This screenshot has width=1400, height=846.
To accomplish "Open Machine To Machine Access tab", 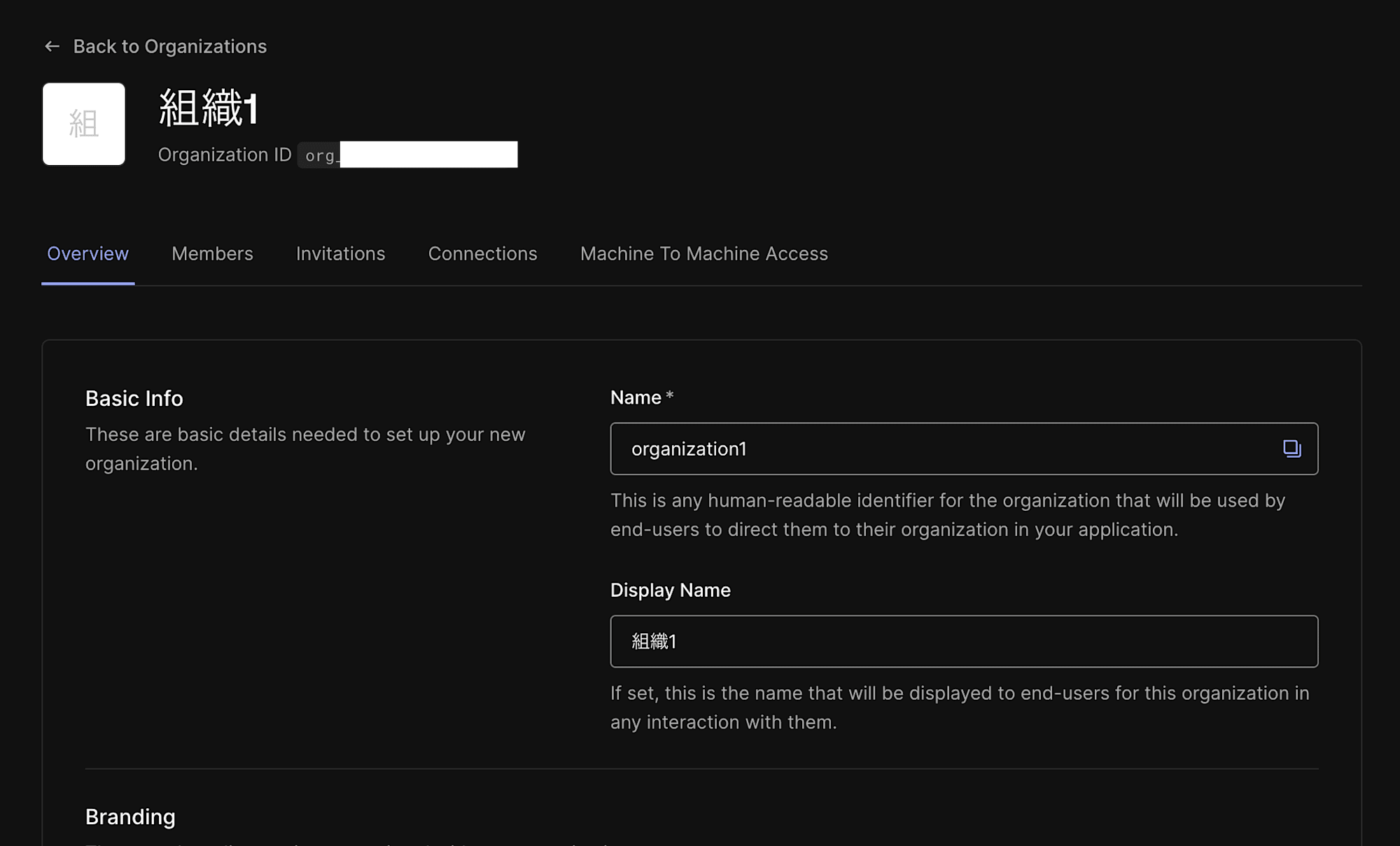I will click(x=703, y=253).
